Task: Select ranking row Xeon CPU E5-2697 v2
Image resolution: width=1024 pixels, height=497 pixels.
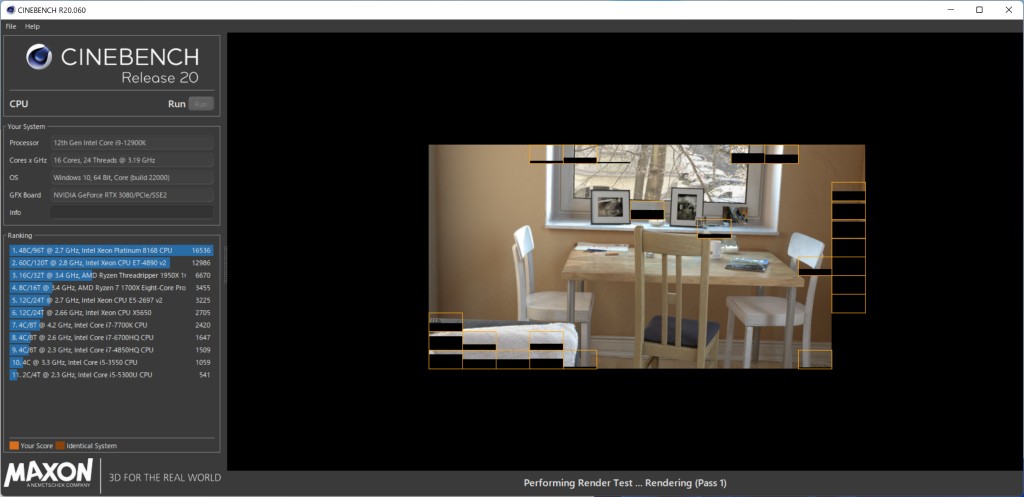Action: pos(111,300)
